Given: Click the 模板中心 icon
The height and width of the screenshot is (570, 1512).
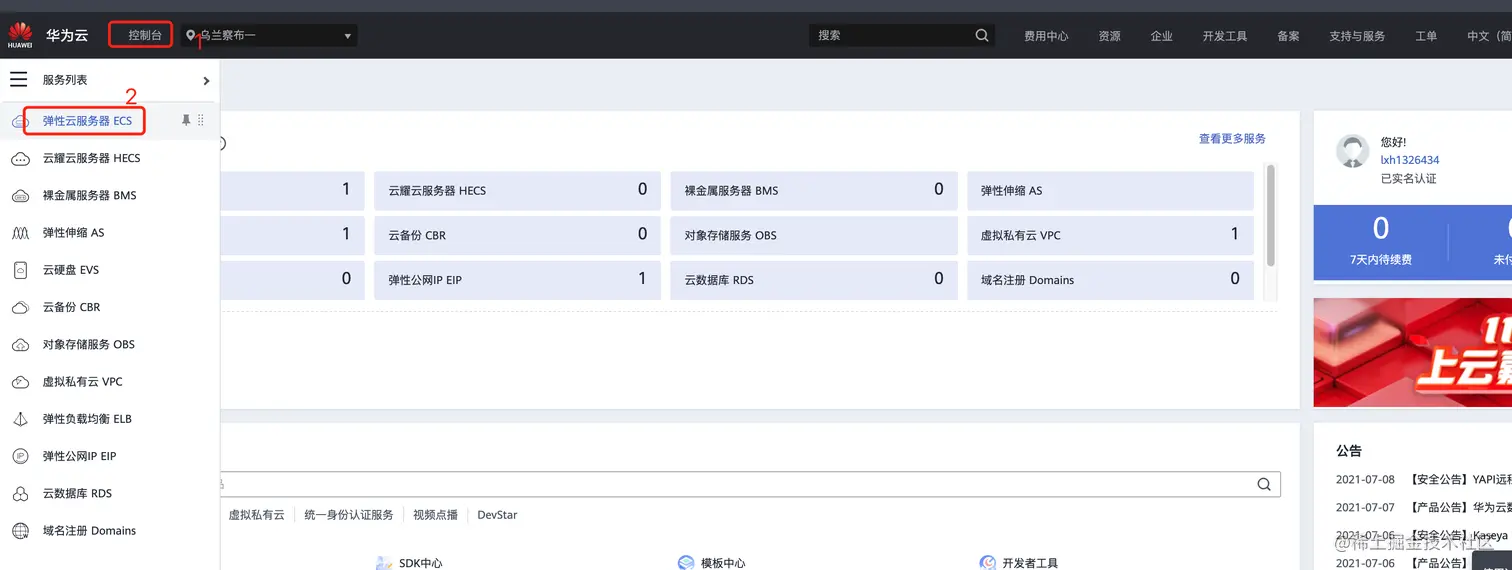Looking at the screenshot, I should coord(686,563).
